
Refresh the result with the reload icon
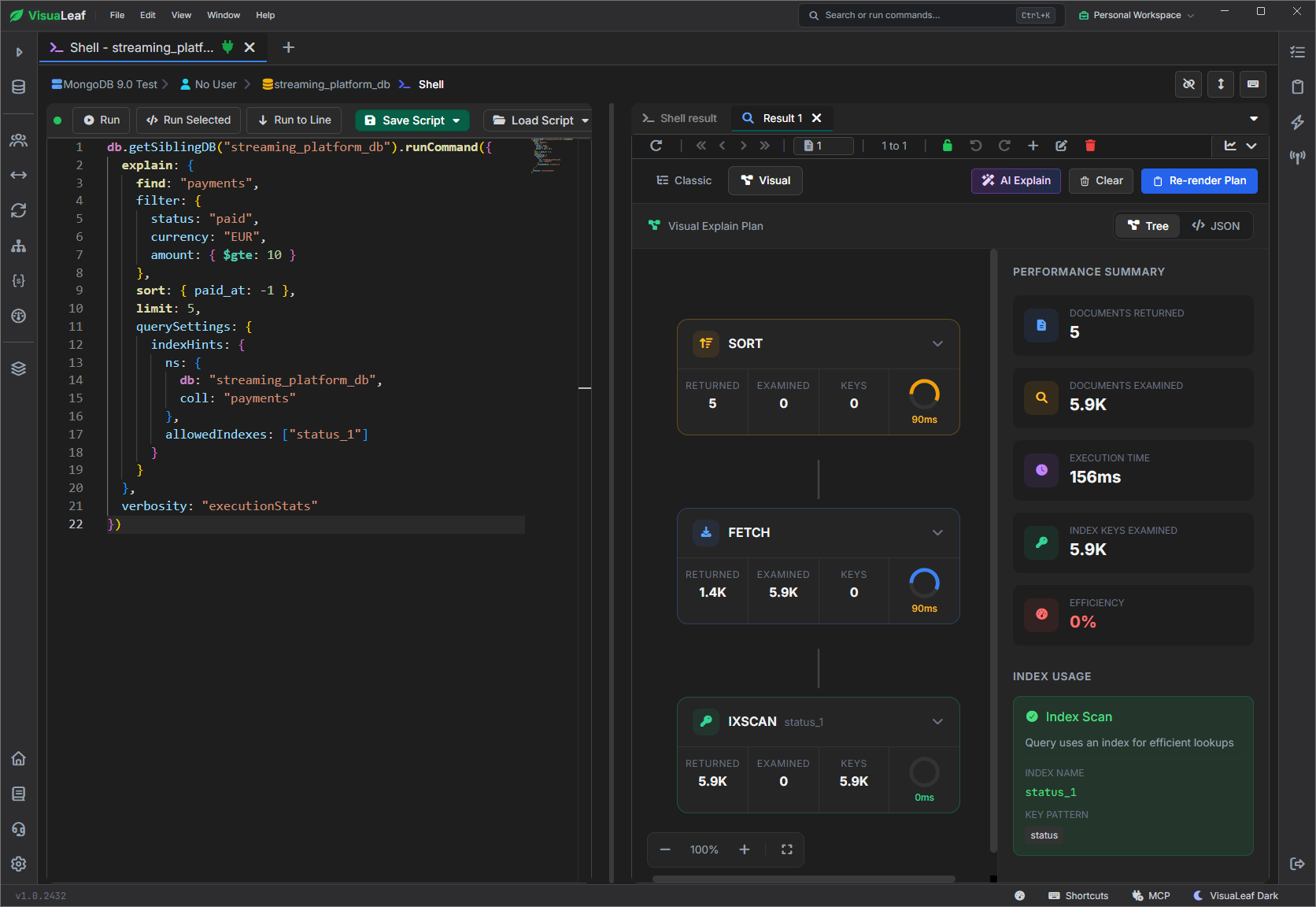pos(656,146)
